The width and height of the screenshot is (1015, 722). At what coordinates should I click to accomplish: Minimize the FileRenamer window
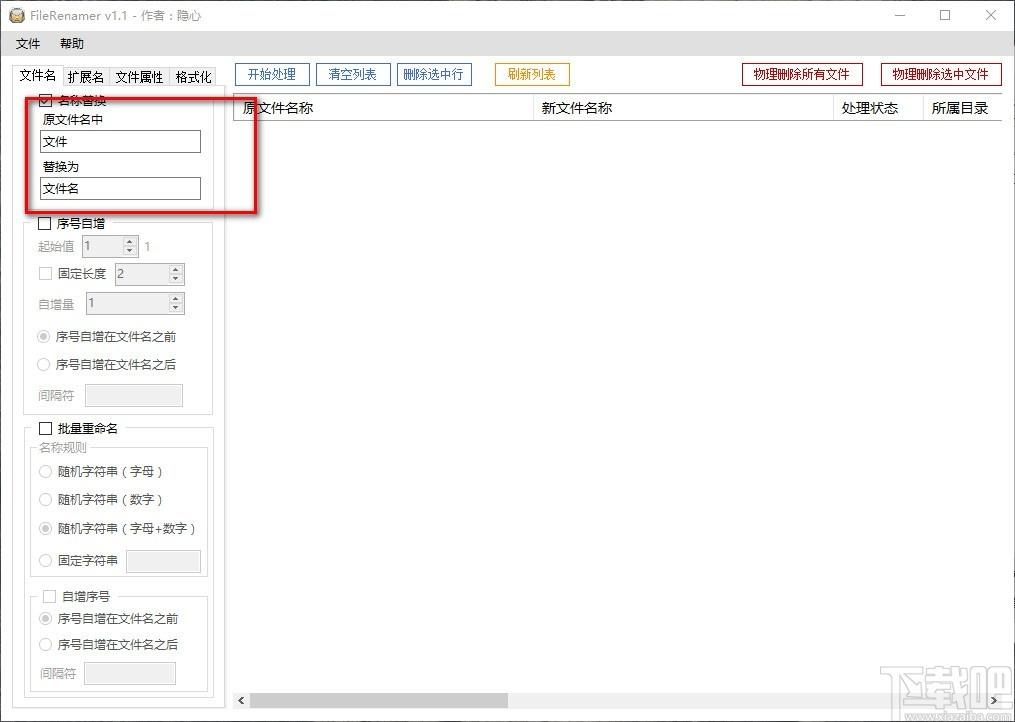[x=900, y=16]
